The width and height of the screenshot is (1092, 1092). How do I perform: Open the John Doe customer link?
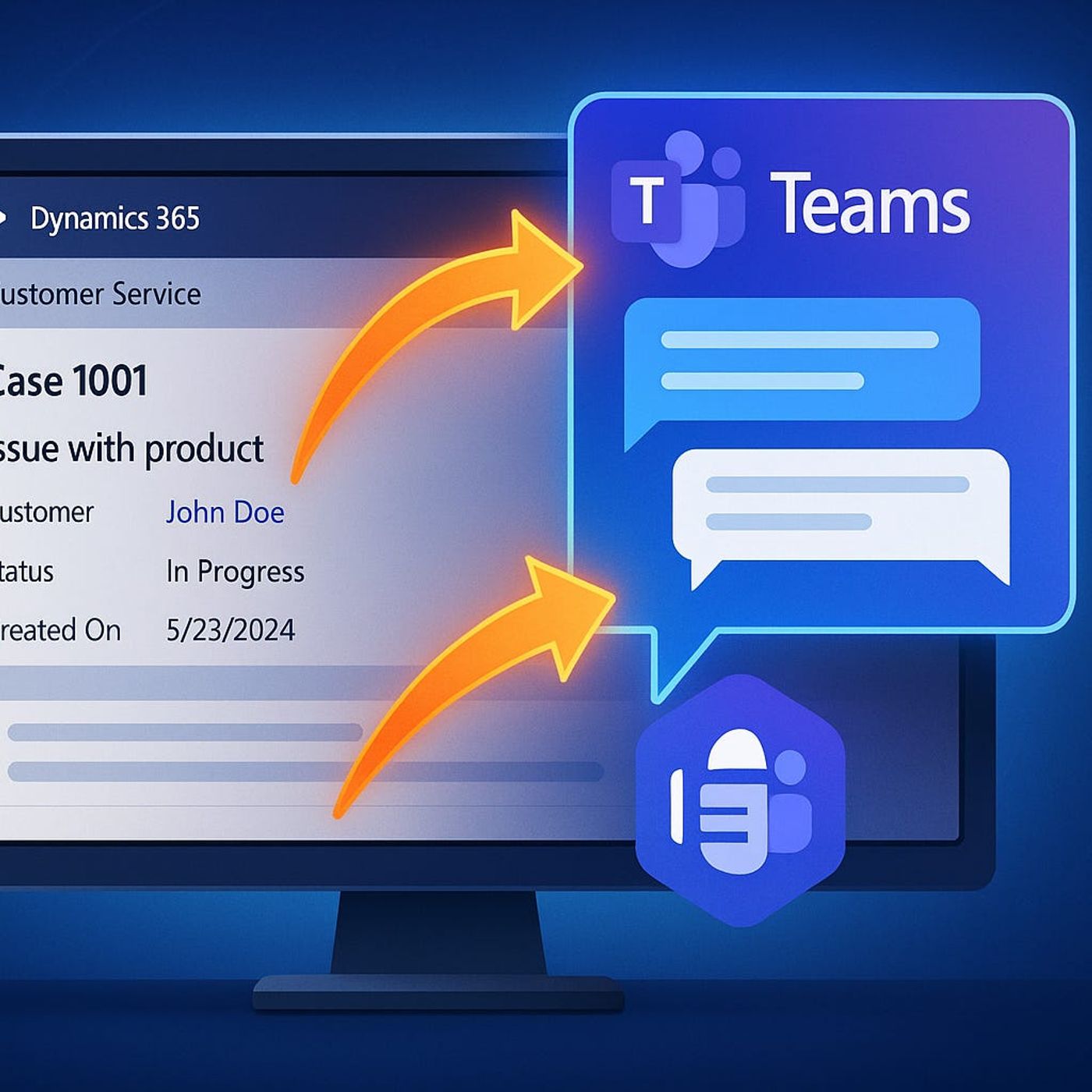[225, 512]
